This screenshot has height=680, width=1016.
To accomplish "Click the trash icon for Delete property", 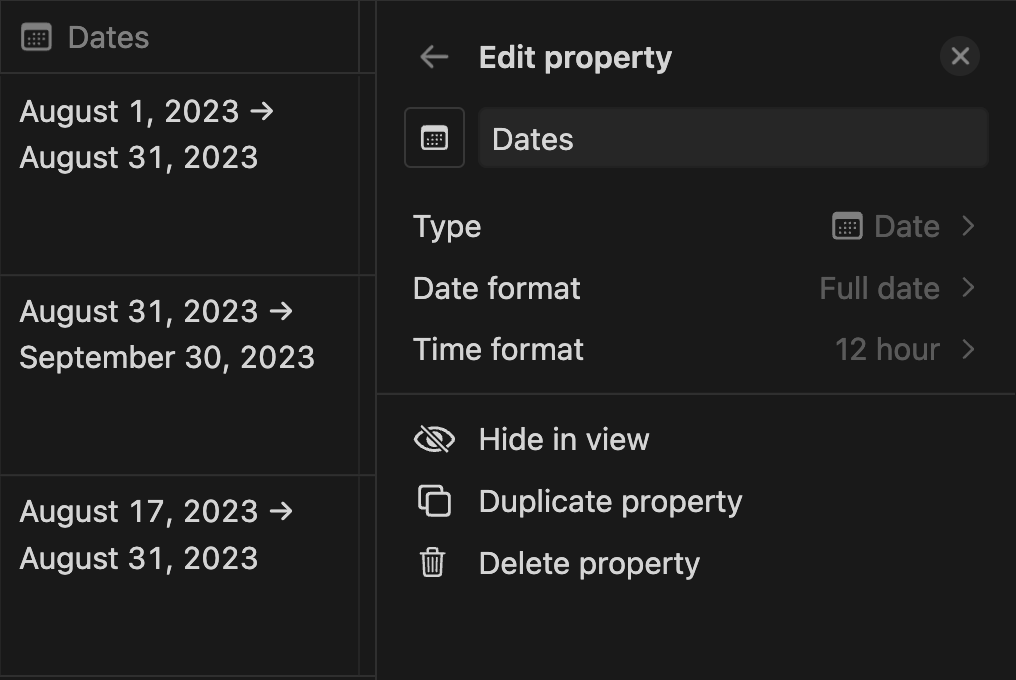I will 433,562.
